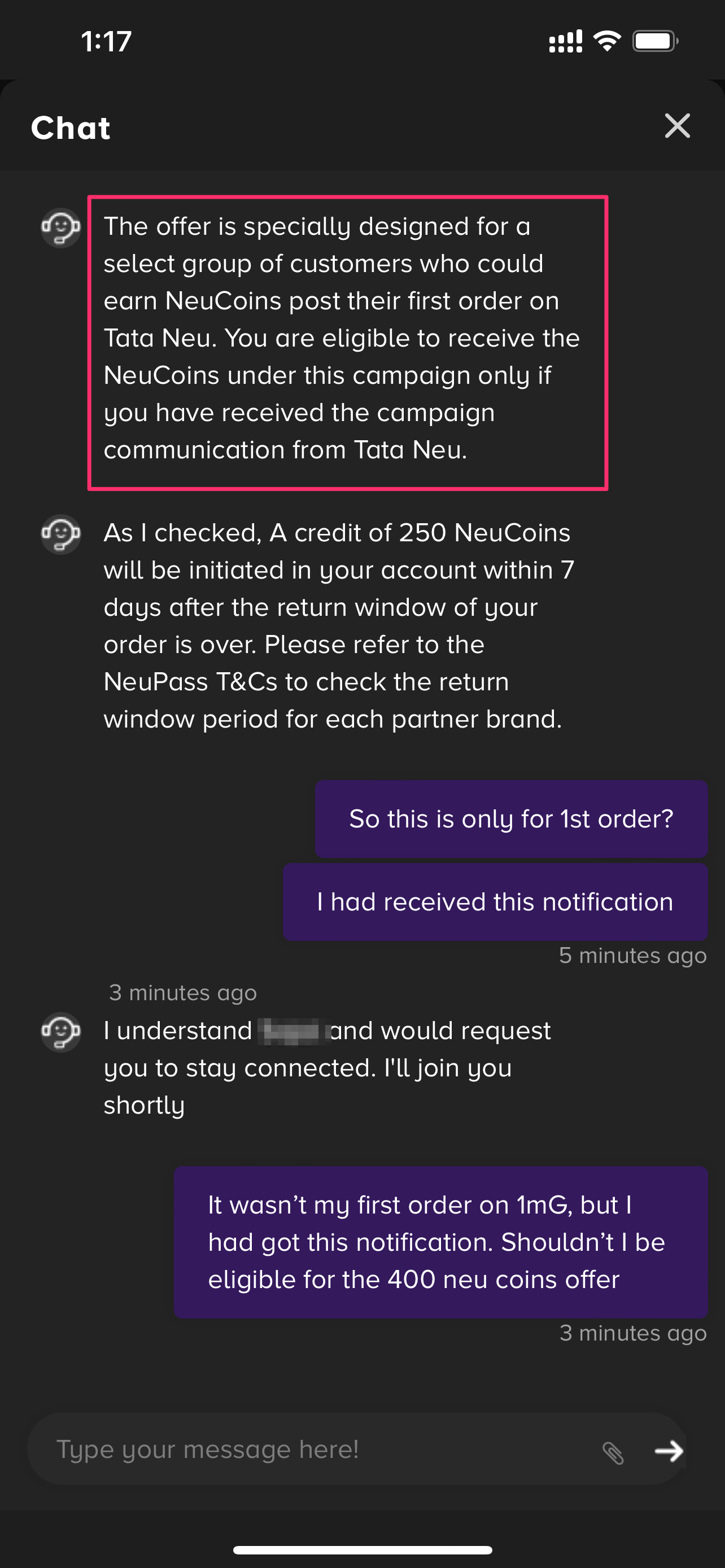Tap agent avatar beside the "I understand" message

point(61,1031)
